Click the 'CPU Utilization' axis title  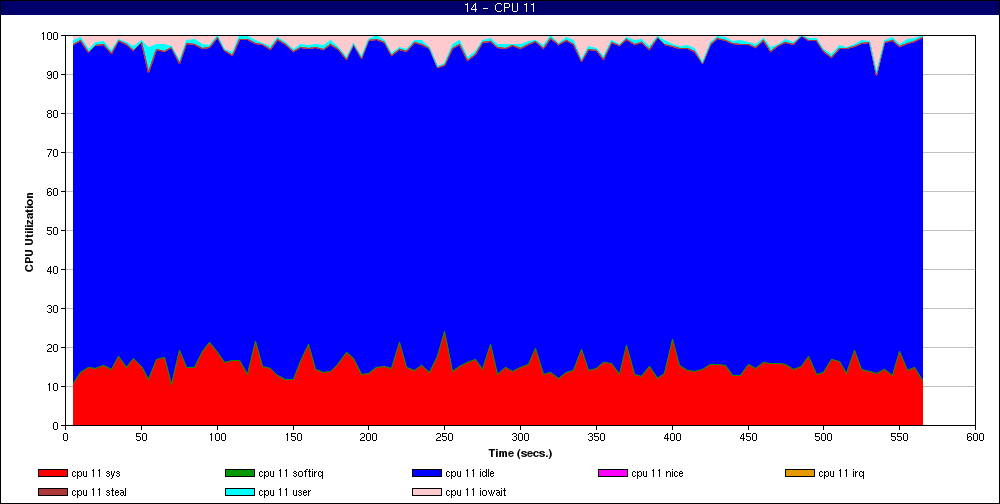[29, 232]
